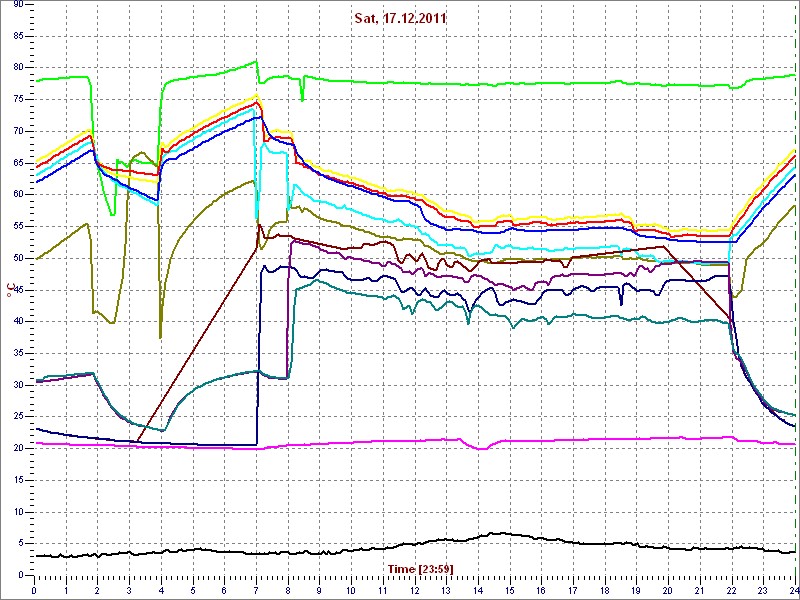Click hour 17 on the horizontal time axis
The image size is (800, 600).
point(573,590)
